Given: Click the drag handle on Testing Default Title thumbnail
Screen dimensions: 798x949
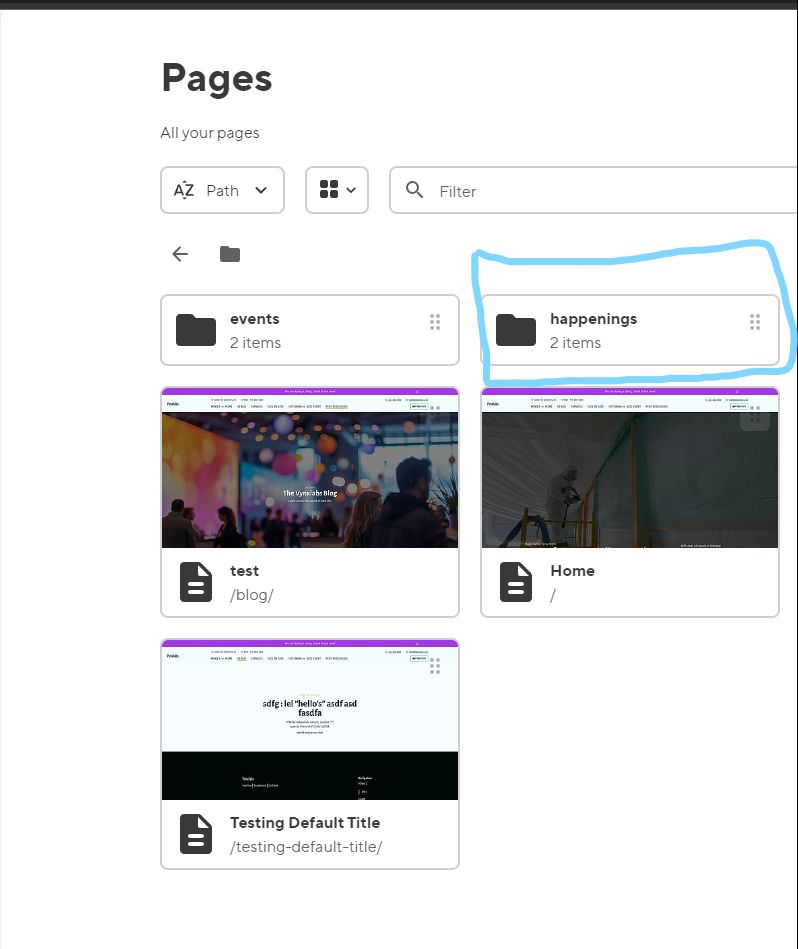Looking at the screenshot, I should tap(435, 666).
